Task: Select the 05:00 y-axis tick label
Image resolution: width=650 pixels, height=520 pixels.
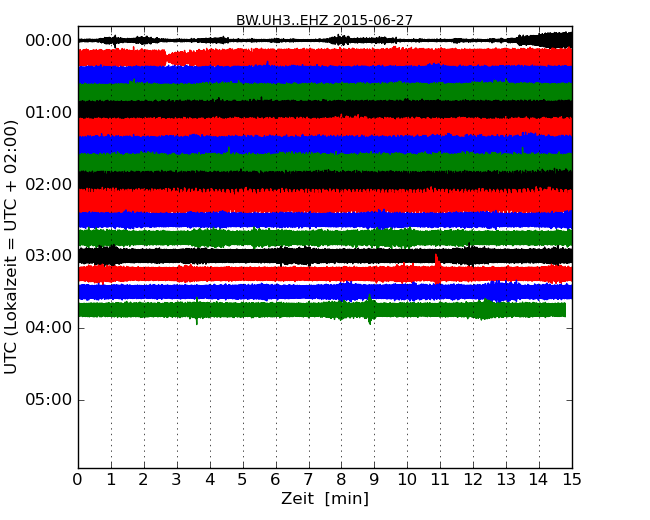Action: [49, 400]
